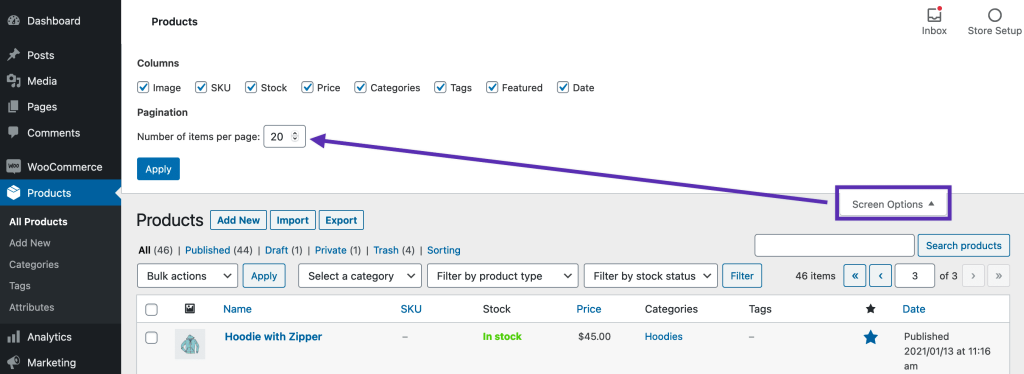Screen dimensions: 1024x374
Task: Click the Media library icon in sidebar
Action: tap(14, 81)
